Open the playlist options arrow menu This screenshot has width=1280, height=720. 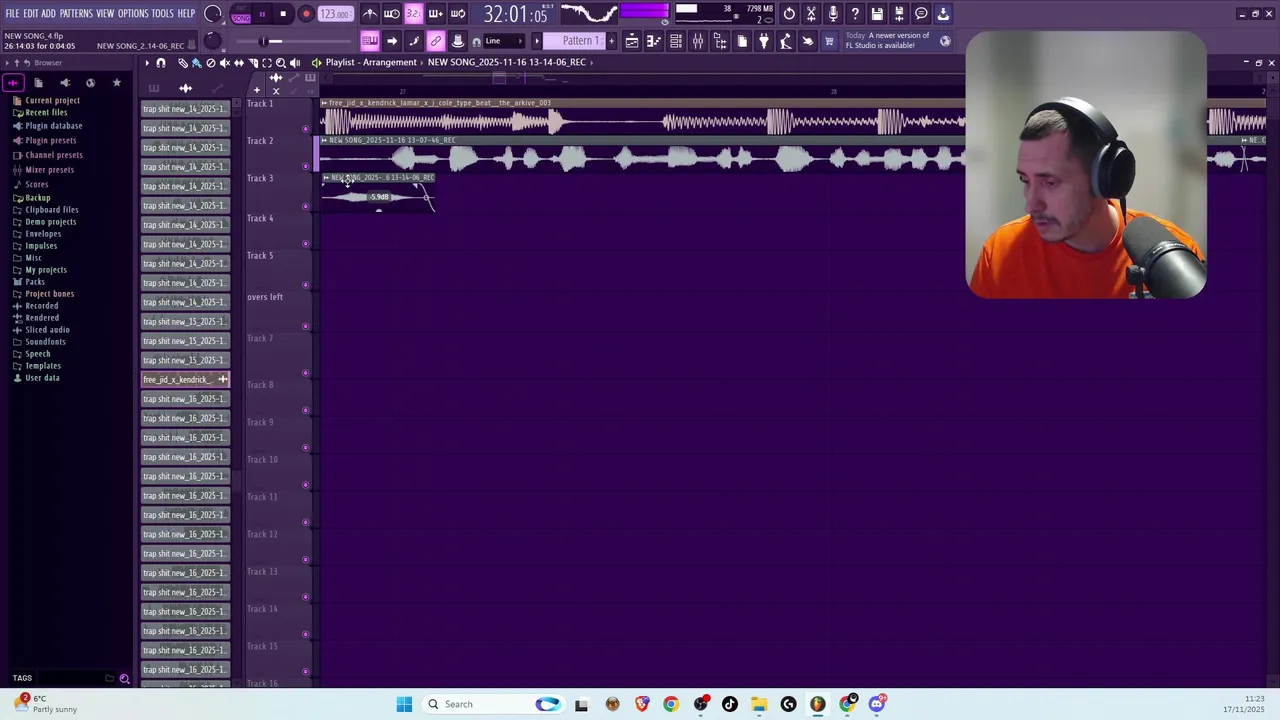[x=147, y=63]
